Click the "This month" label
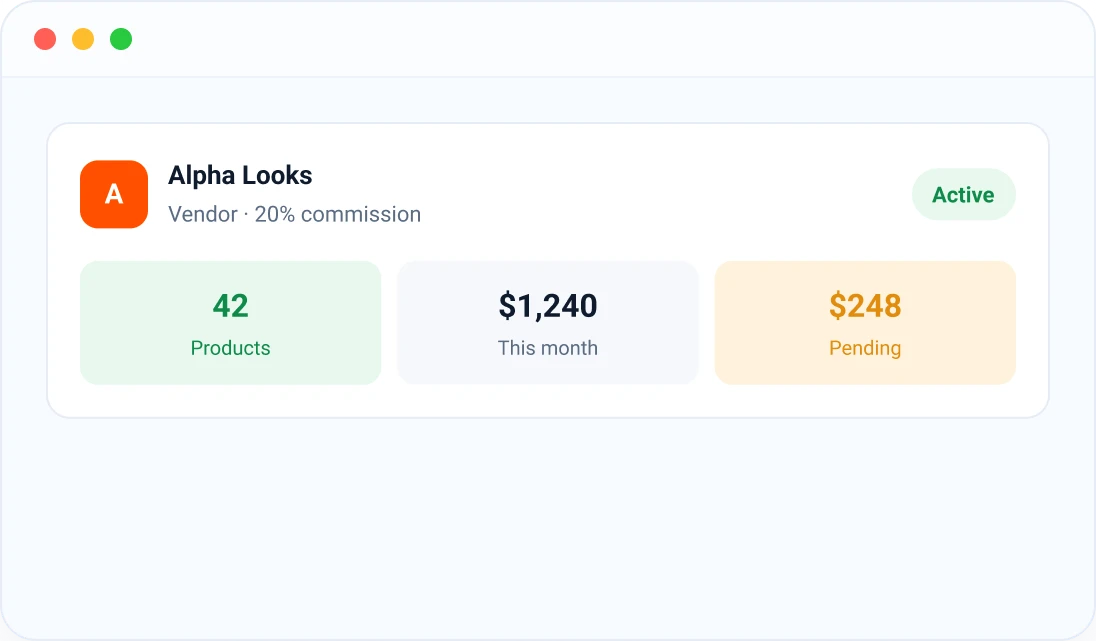Image resolution: width=1096 pixels, height=641 pixels. coord(548,348)
